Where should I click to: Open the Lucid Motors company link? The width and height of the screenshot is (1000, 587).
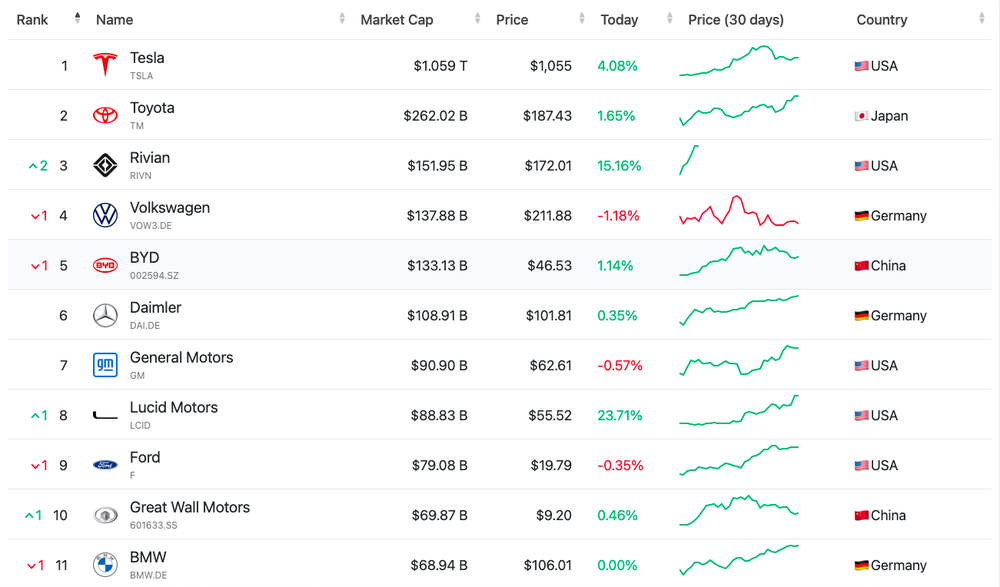click(x=173, y=407)
